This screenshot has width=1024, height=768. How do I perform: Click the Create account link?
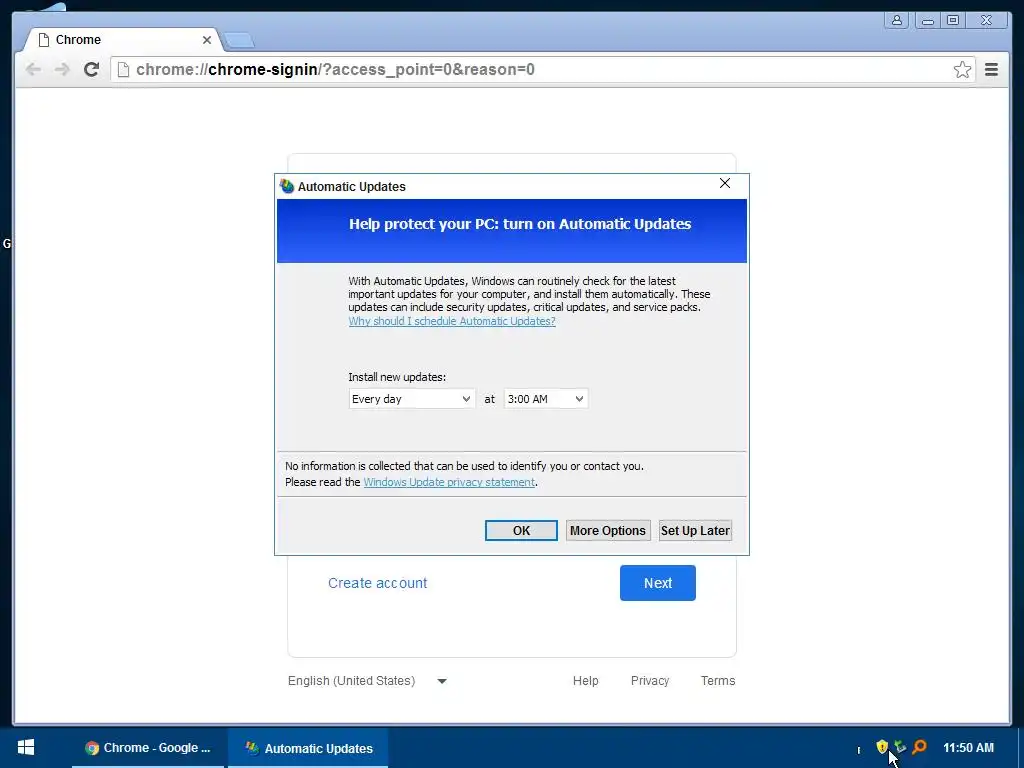point(377,583)
